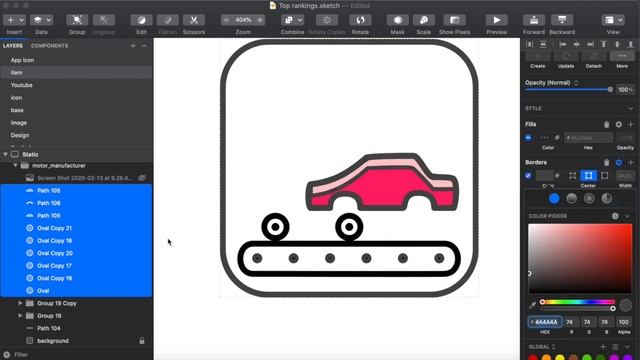This screenshot has height=360, width=640.
Task: Collapse the motor_manufacturer group
Action: (x=16, y=165)
